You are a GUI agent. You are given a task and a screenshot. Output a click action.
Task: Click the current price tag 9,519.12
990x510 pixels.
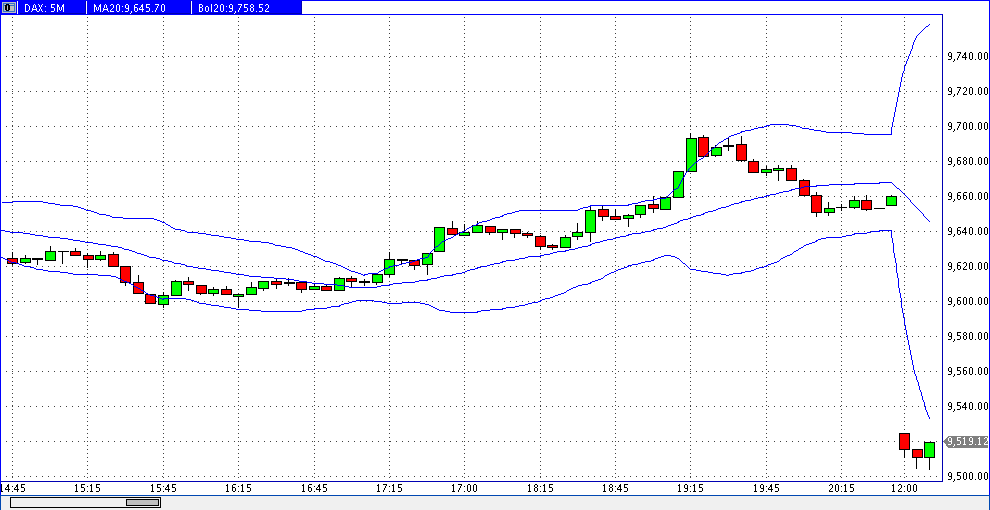point(966,441)
